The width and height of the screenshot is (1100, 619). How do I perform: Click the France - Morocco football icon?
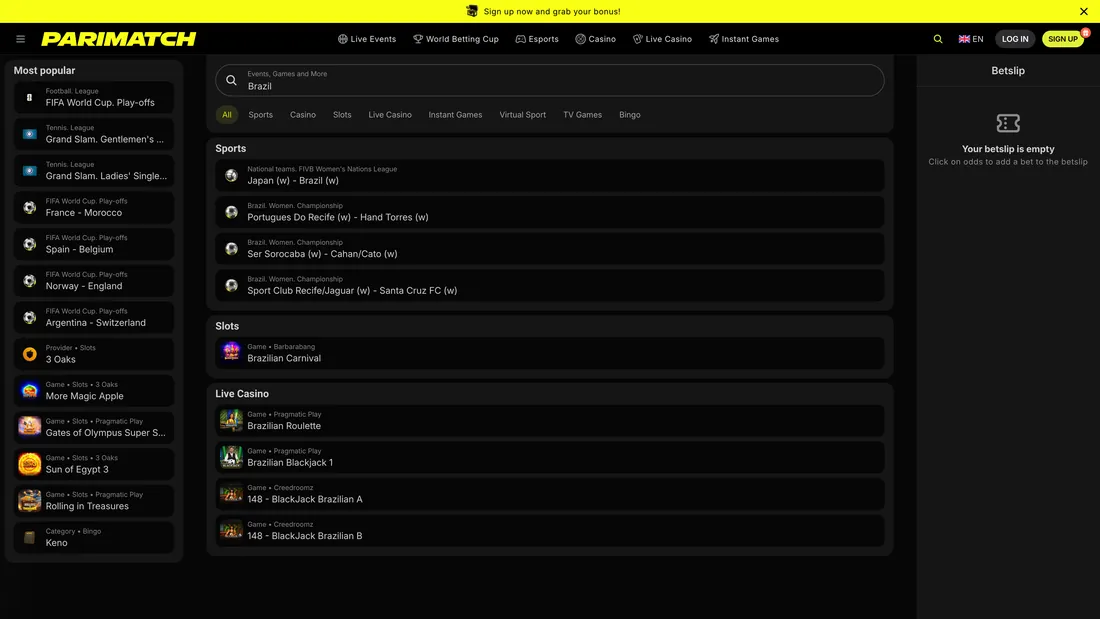click(29, 208)
